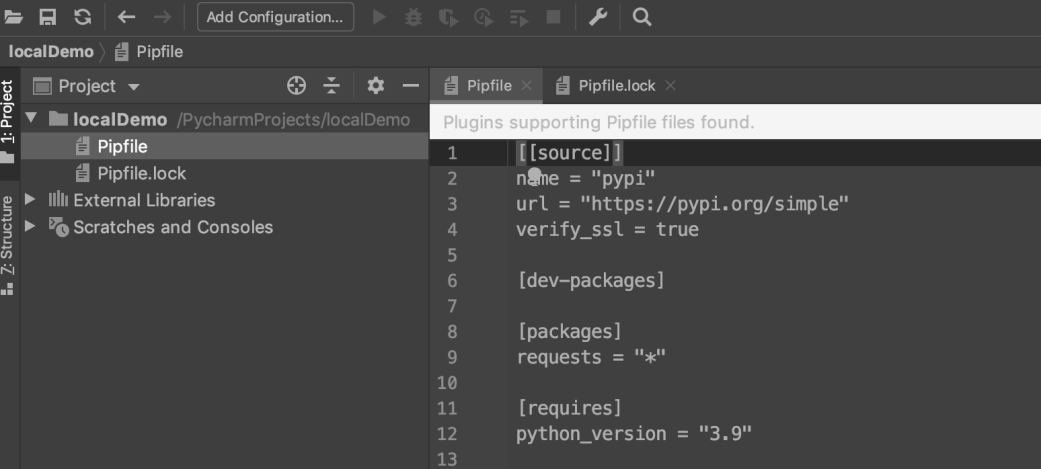
Task: Navigate back with the left arrow
Action: click(126, 17)
